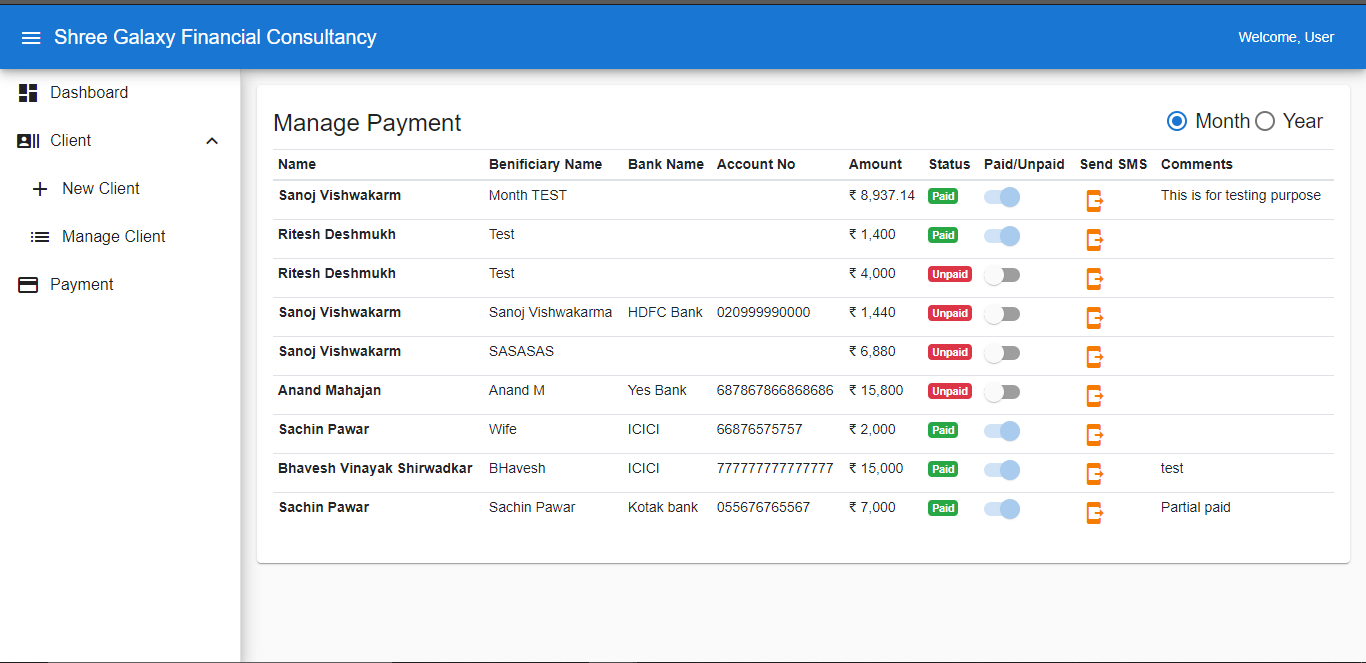Viewport: 1366px width, 663px height.
Task: Send SMS for the first Sanoj Vishwakarm row
Action: [1094, 200]
